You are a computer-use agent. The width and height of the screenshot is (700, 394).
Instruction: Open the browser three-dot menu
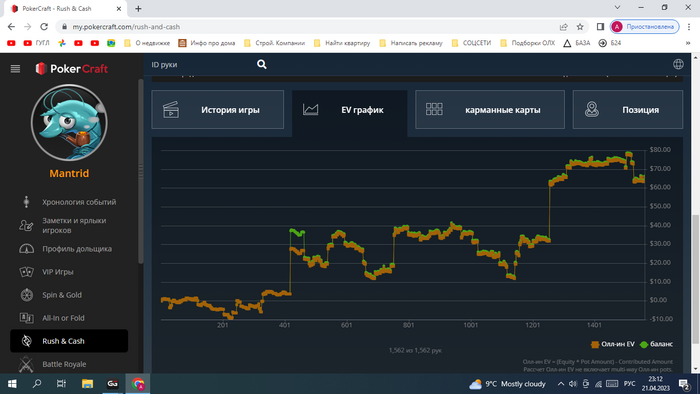689,27
